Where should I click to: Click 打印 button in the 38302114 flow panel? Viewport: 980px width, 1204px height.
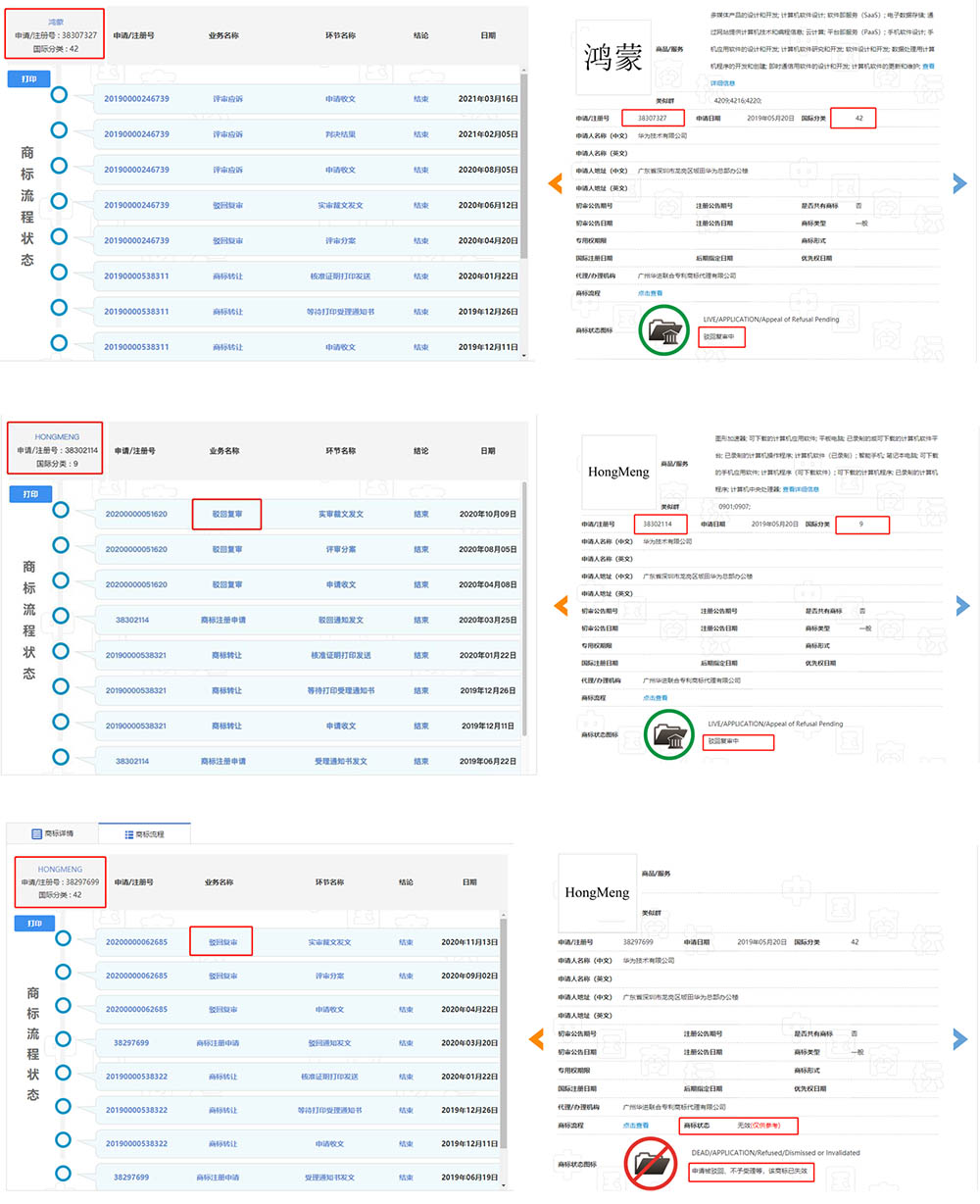(x=30, y=494)
